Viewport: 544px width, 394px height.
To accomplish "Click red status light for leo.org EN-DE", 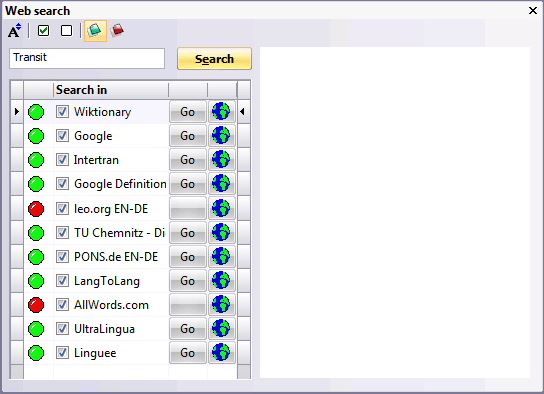I will tap(36, 208).
